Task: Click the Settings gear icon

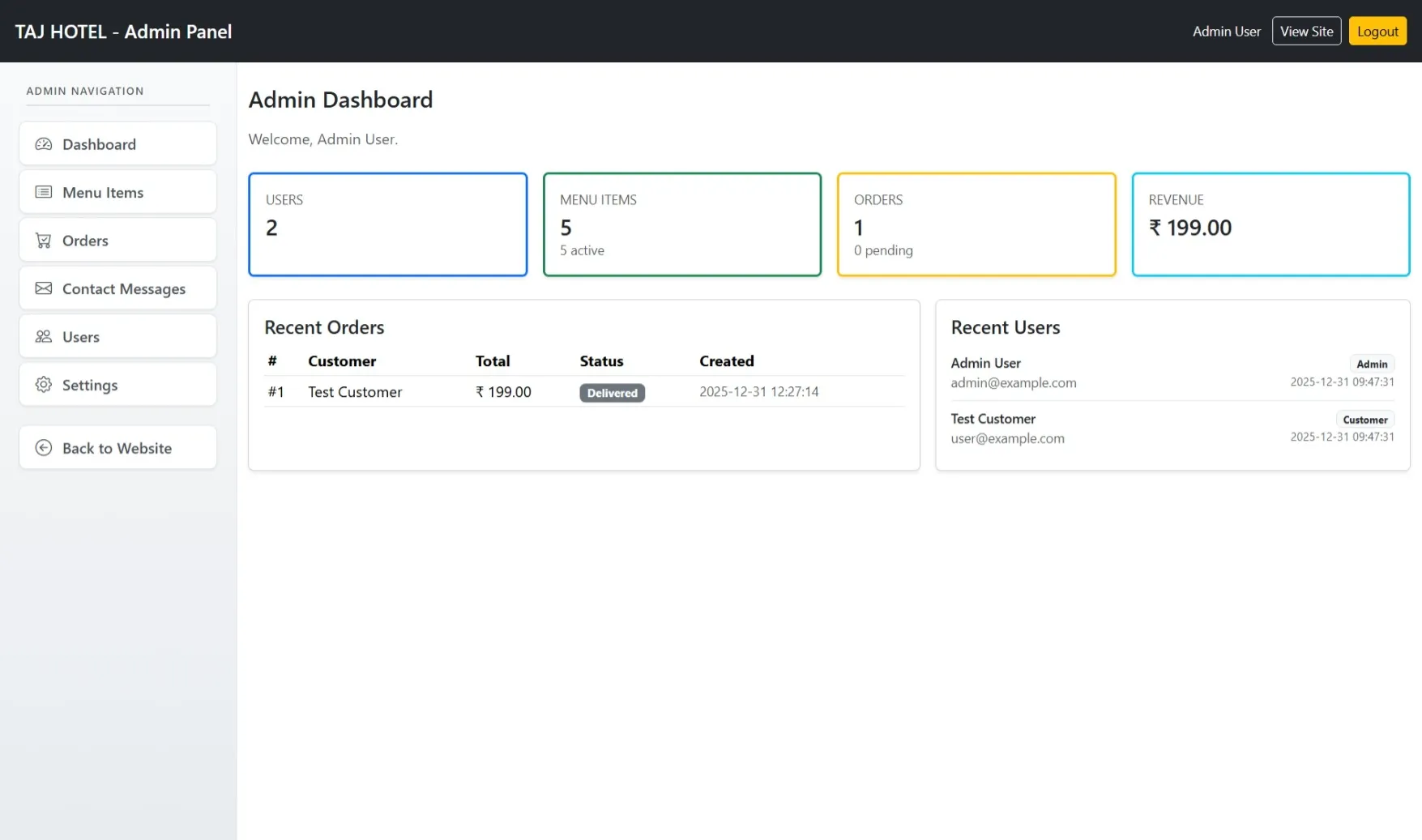Action: coord(44,385)
